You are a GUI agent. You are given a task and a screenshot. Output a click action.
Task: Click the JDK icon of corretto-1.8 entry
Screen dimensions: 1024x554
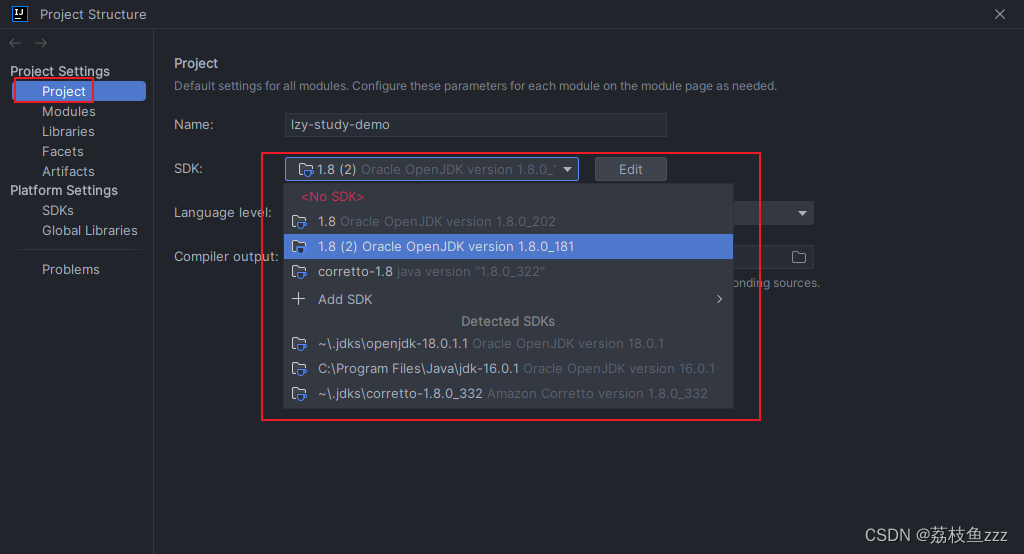299,272
